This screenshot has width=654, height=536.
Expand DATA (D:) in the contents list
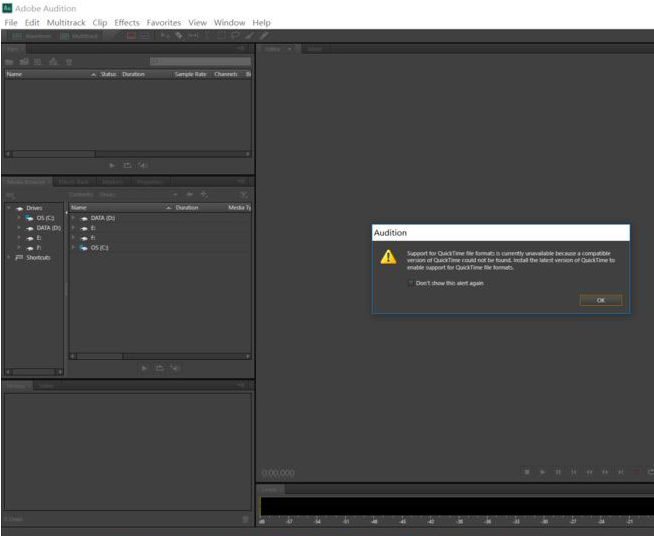pos(73,218)
